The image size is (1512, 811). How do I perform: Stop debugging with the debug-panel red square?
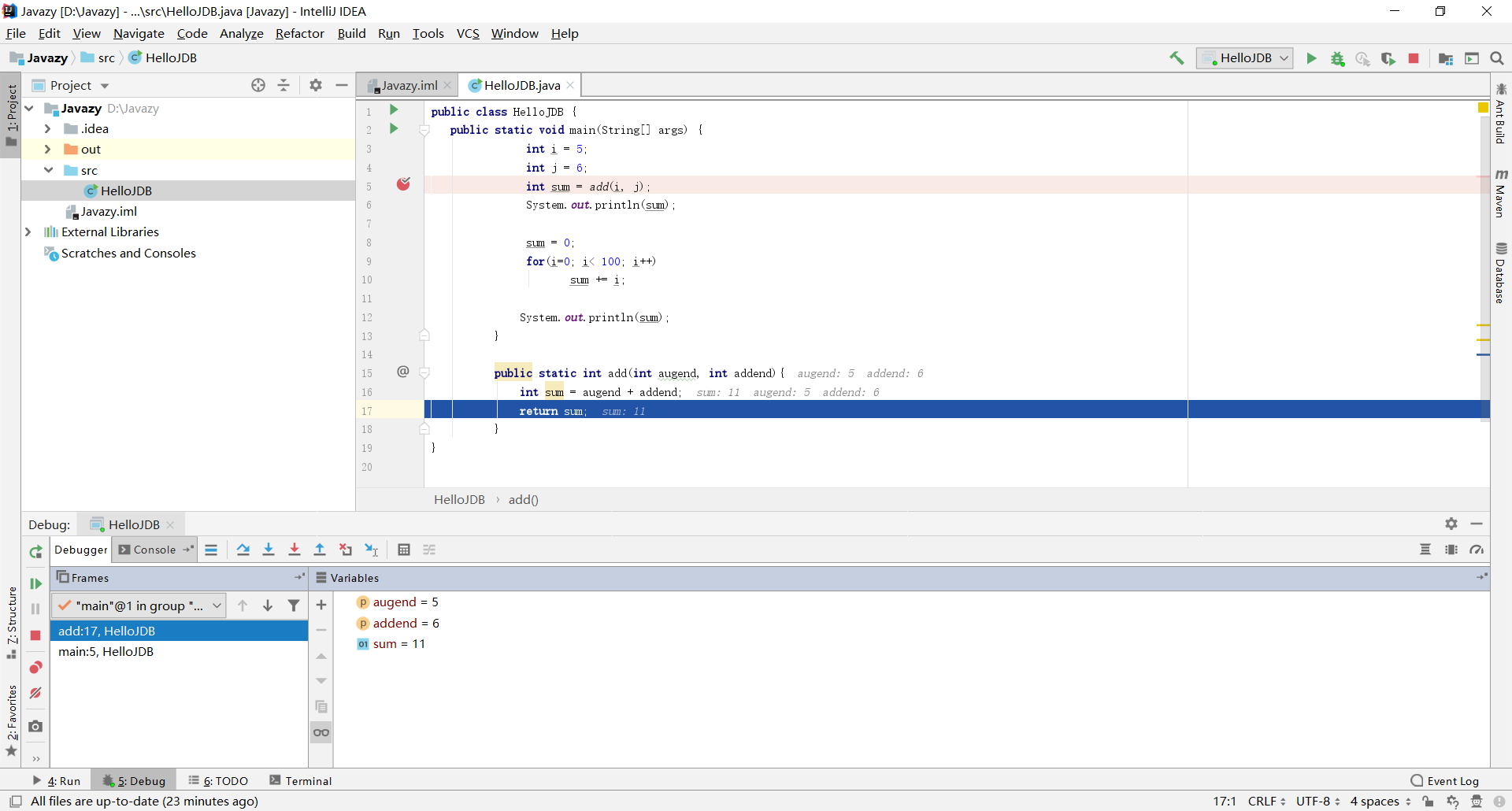(35, 635)
